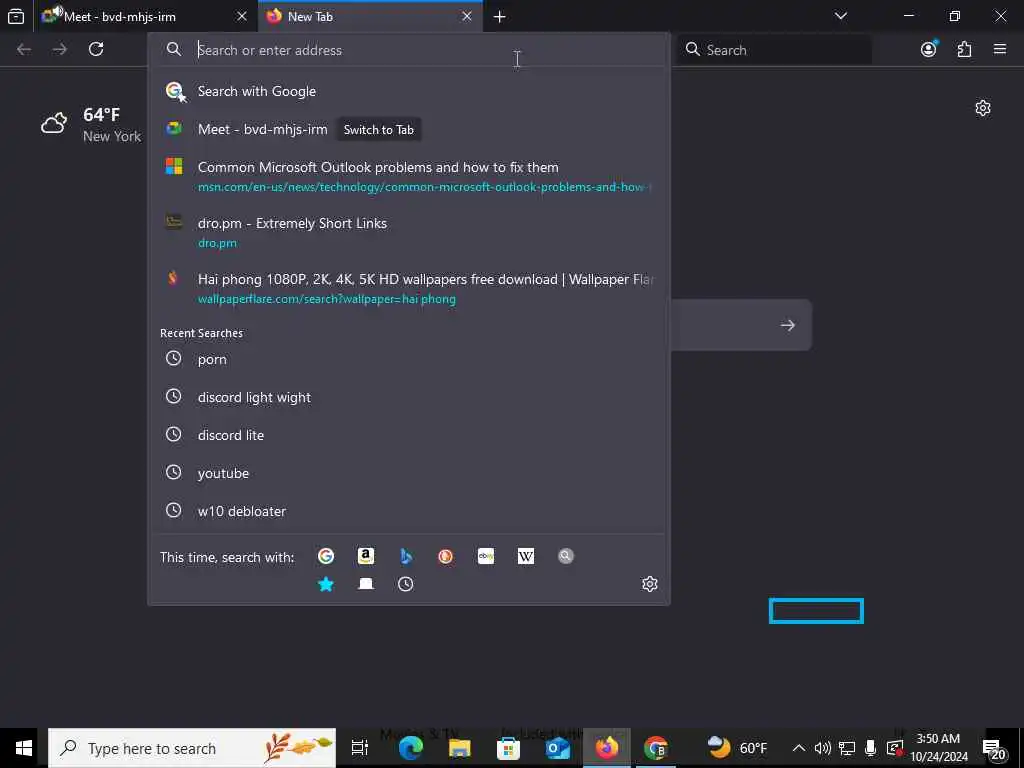
Task: Search this time with Wikipedia icon
Action: 526,556
